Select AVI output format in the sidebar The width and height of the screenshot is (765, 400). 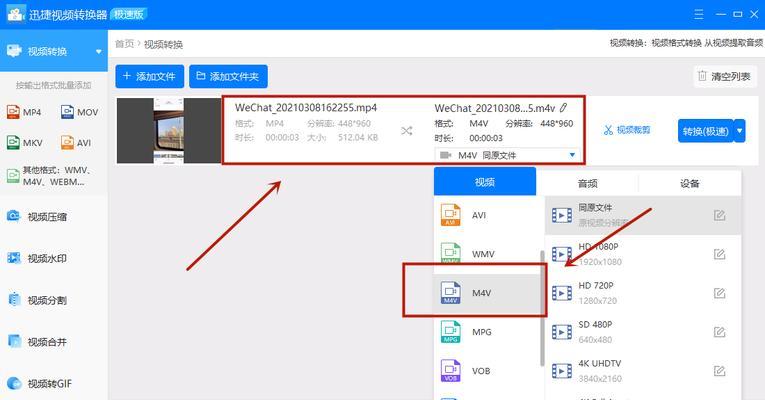[76, 142]
